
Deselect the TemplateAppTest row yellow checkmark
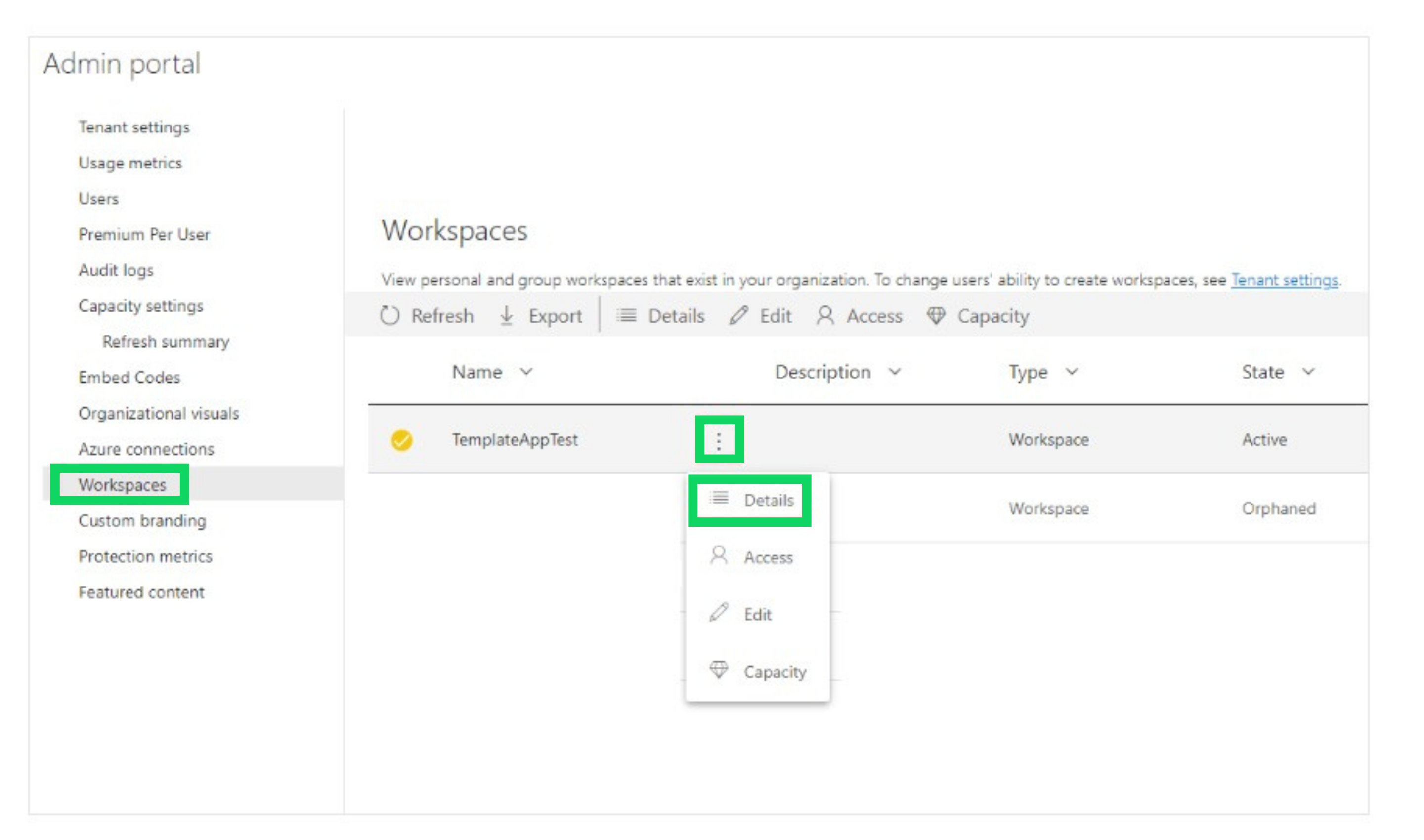click(402, 440)
